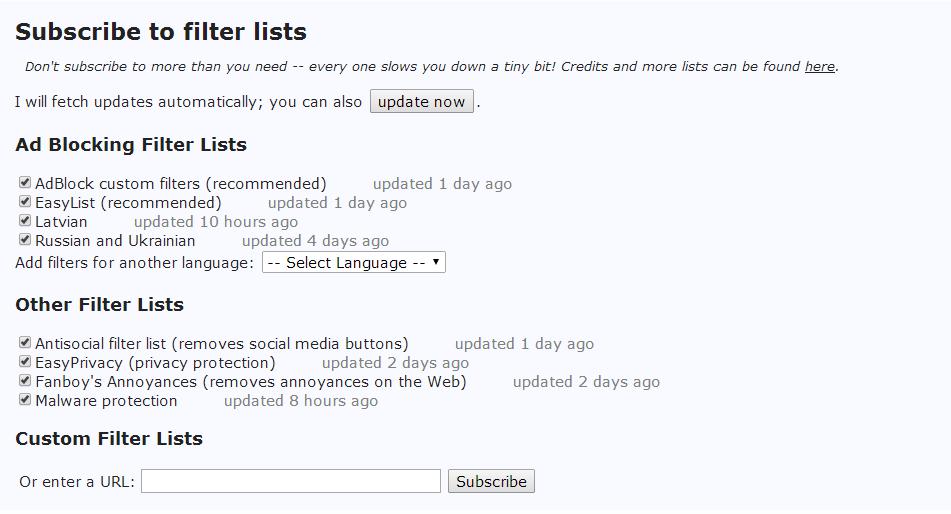951x514 pixels.
Task: Click the EasyList (recommended) label text
Action: click(x=128, y=203)
